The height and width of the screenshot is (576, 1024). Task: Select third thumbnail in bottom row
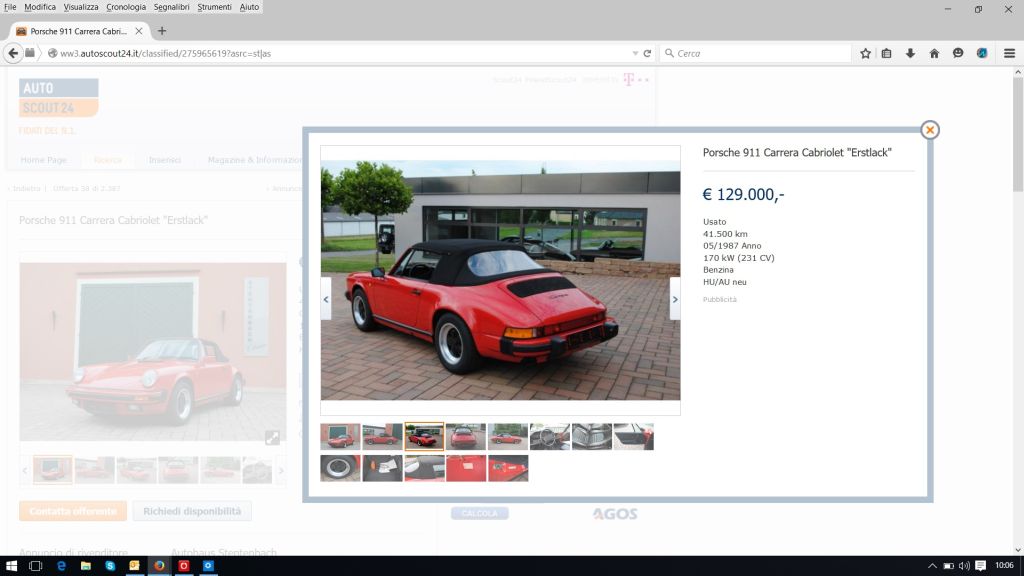424,468
